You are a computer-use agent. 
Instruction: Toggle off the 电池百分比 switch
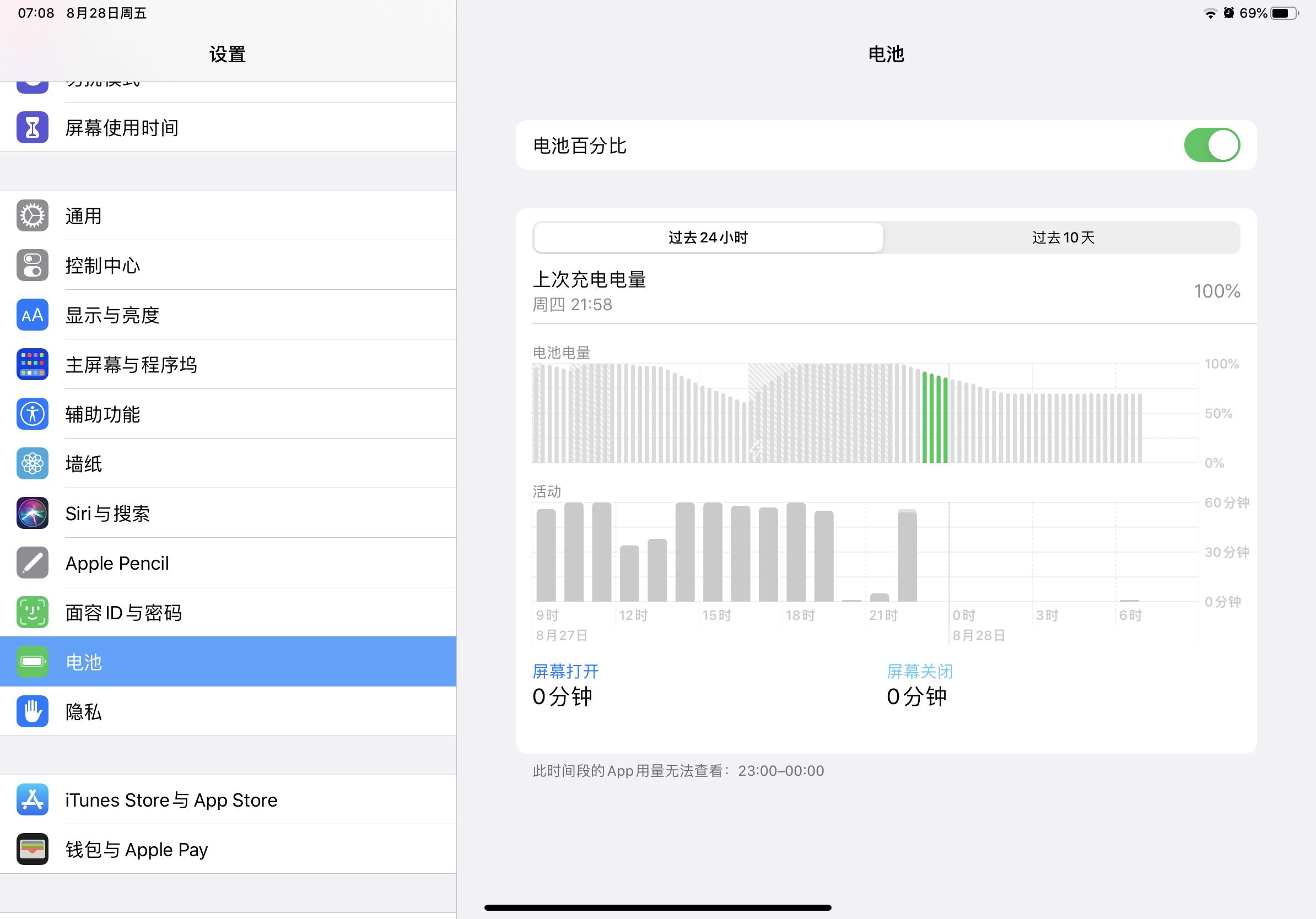tap(1211, 145)
